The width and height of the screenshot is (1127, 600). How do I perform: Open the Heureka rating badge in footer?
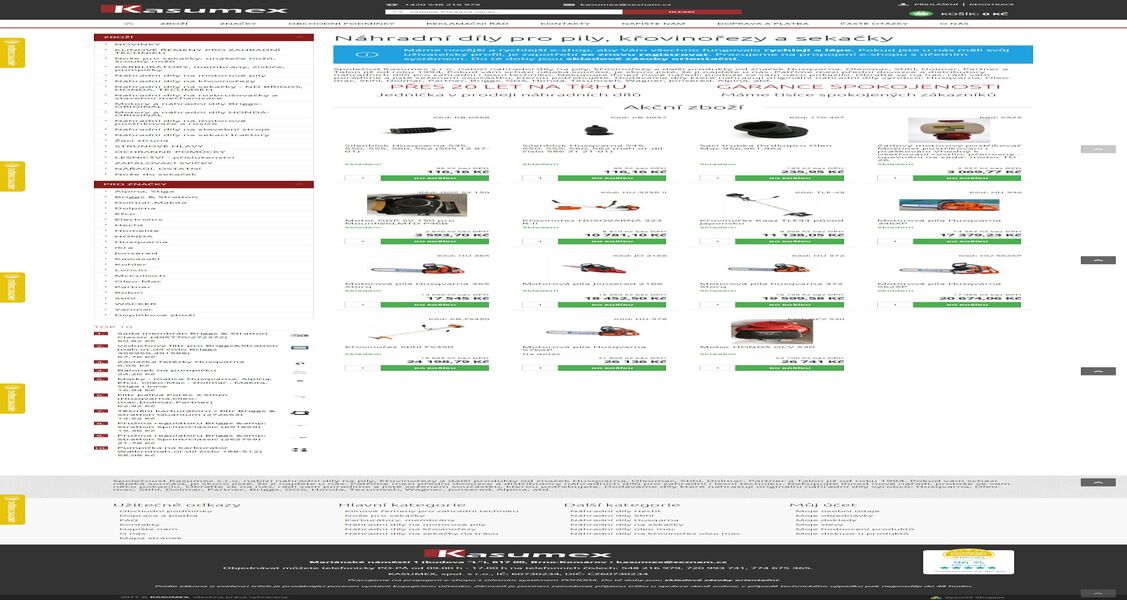pos(967,561)
